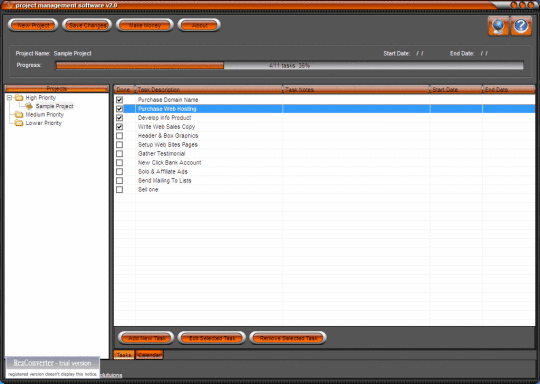Select the Medium Priority folder icon

[x=19, y=114]
